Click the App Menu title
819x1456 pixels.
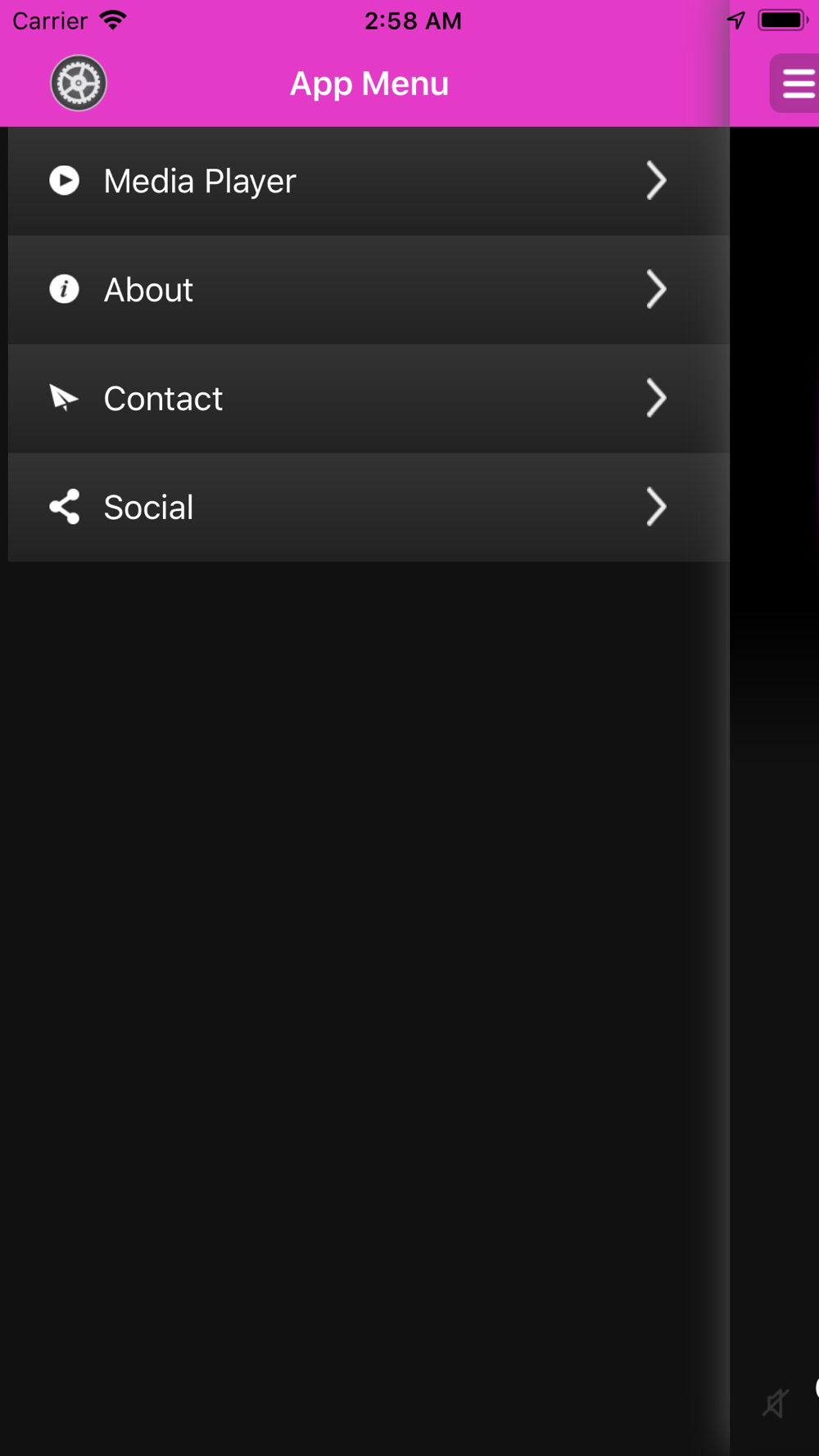pos(369,84)
